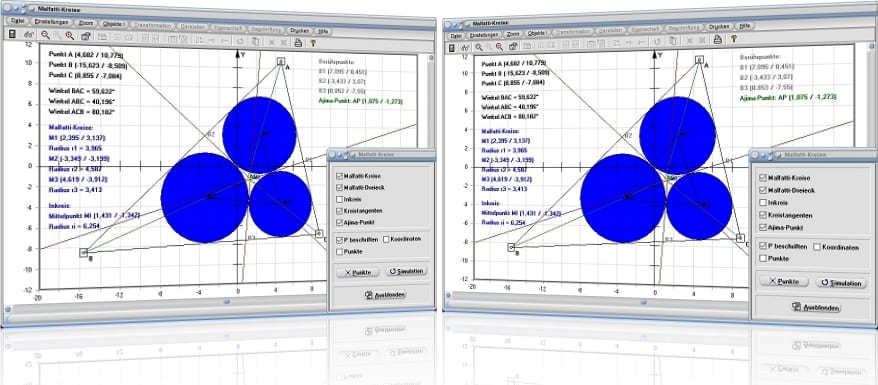The height and width of the screenshot is (385, 878).
Task: Enable the Inkreis checkbox in the left panel
Action: [x=339, y=199]
